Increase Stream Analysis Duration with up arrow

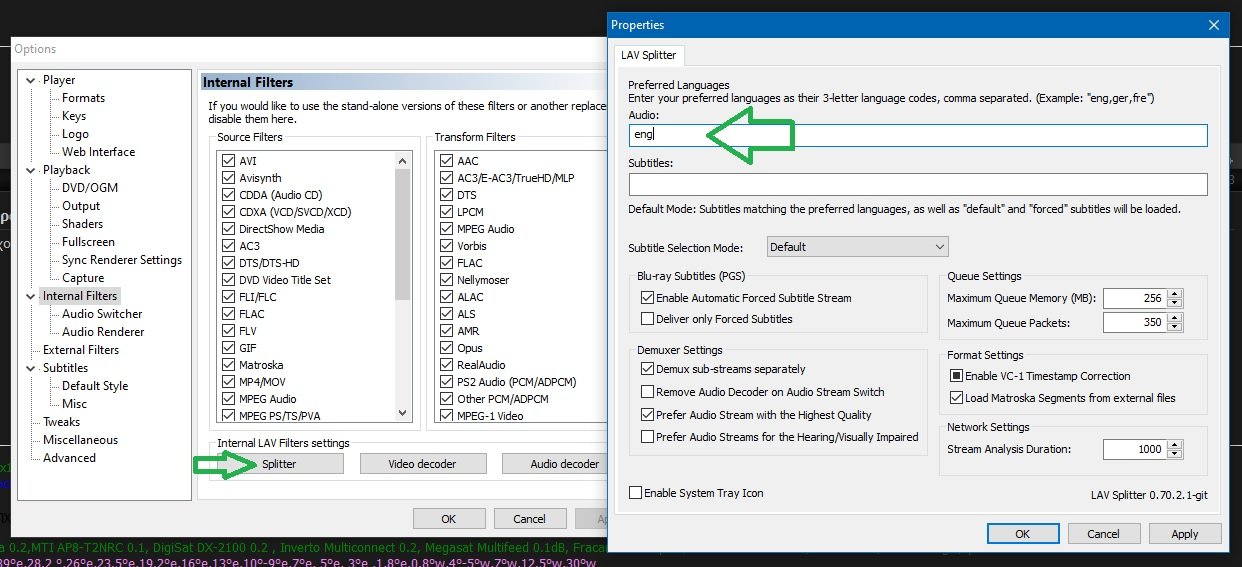coord(1175,445)
